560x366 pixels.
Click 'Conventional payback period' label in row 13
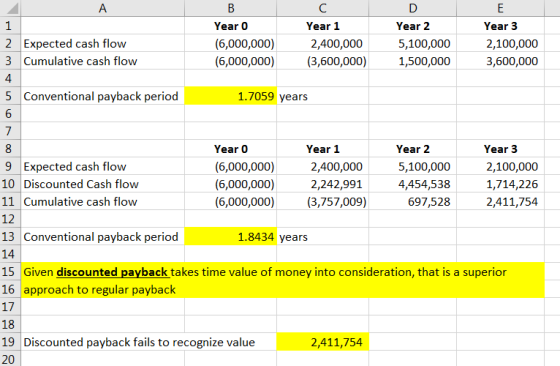101,237
